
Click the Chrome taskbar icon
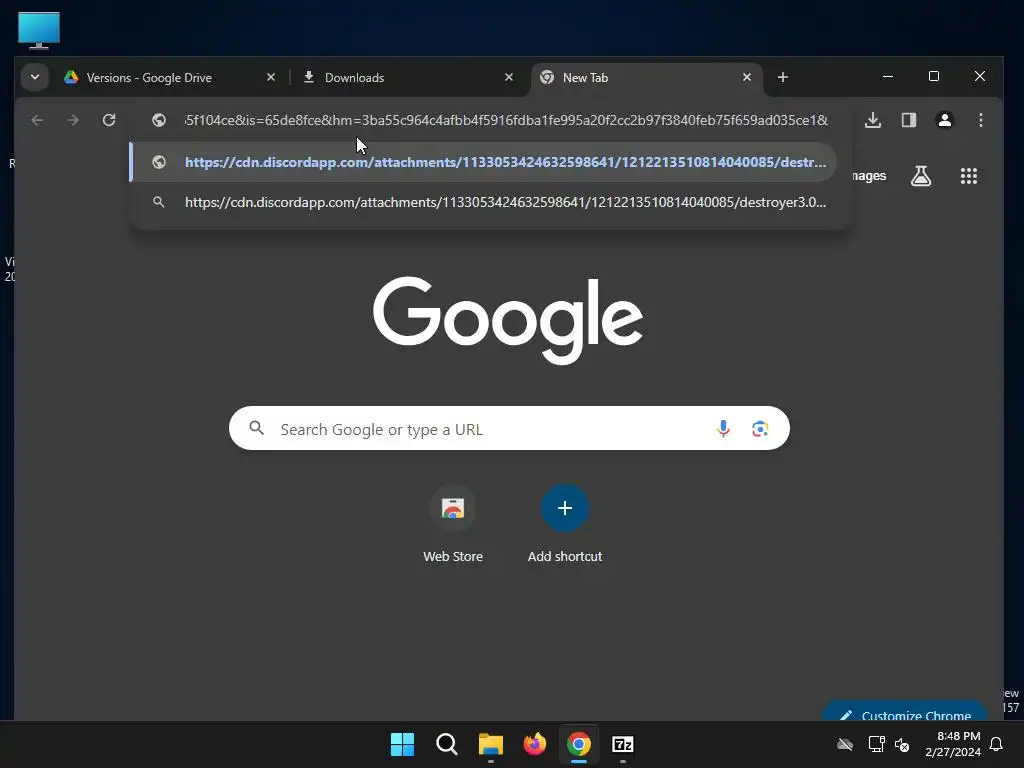click(579, 744)
